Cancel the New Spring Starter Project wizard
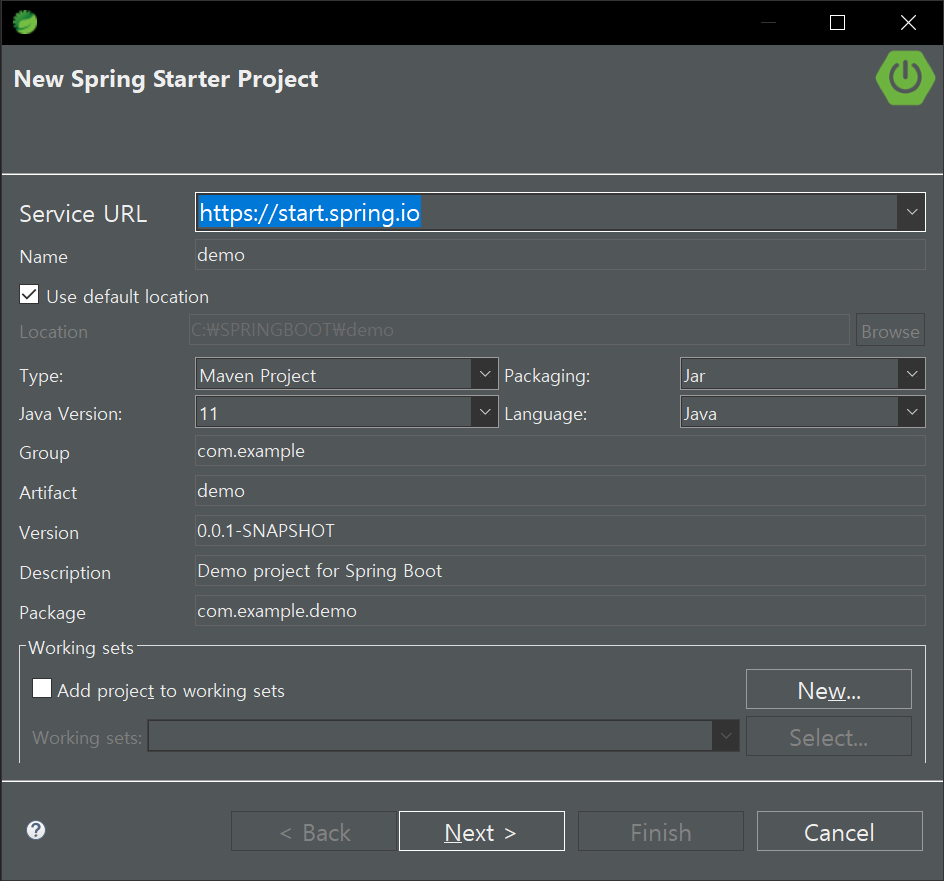 click(x=839, y=831)
